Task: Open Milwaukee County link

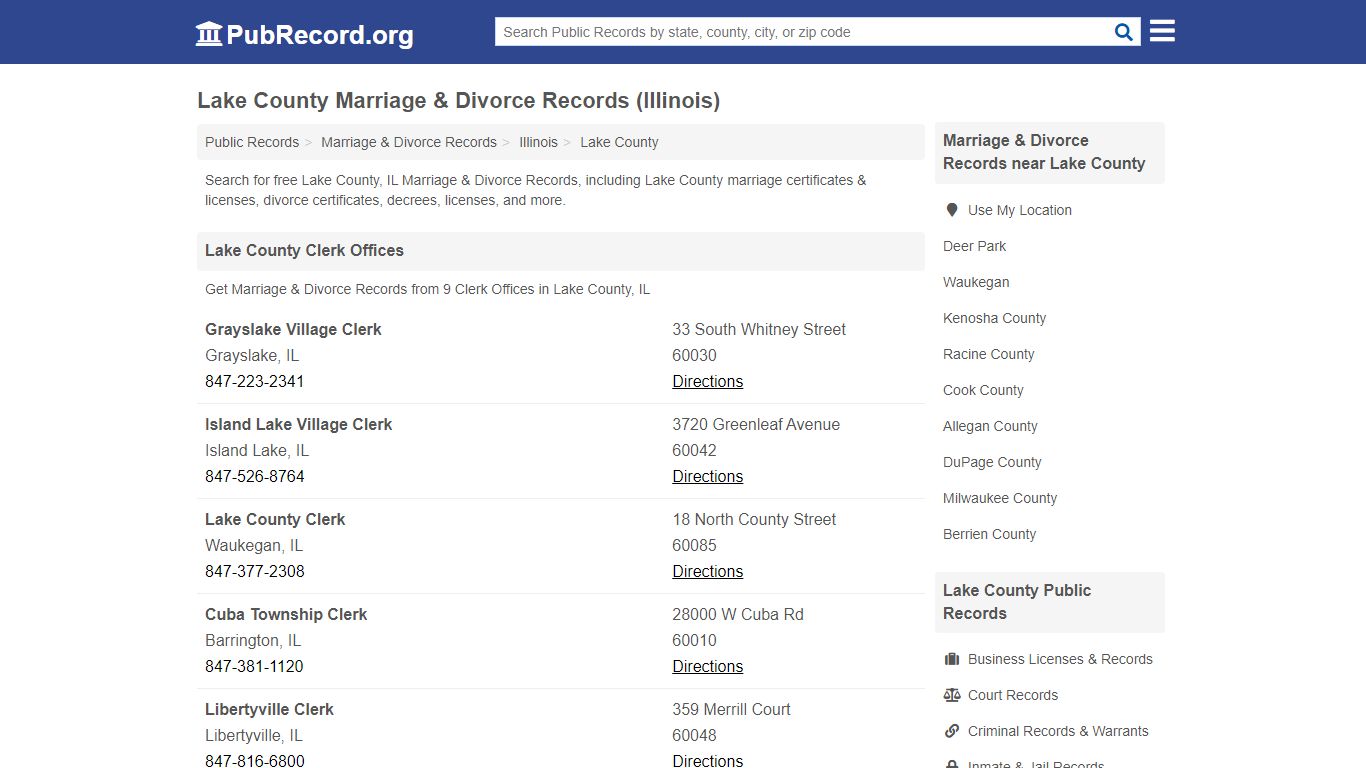Action: tap(1000, 498)
